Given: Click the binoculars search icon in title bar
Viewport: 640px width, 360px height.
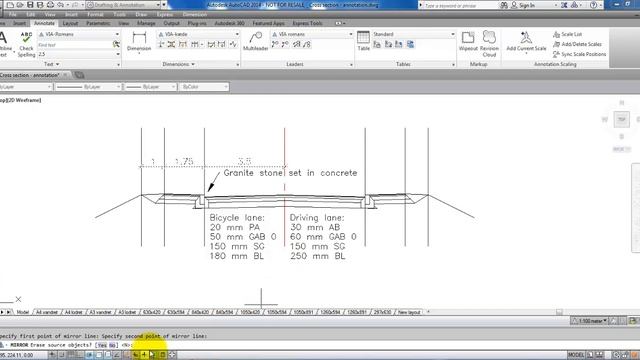Looking at the screenshot, I should (504, 5).
